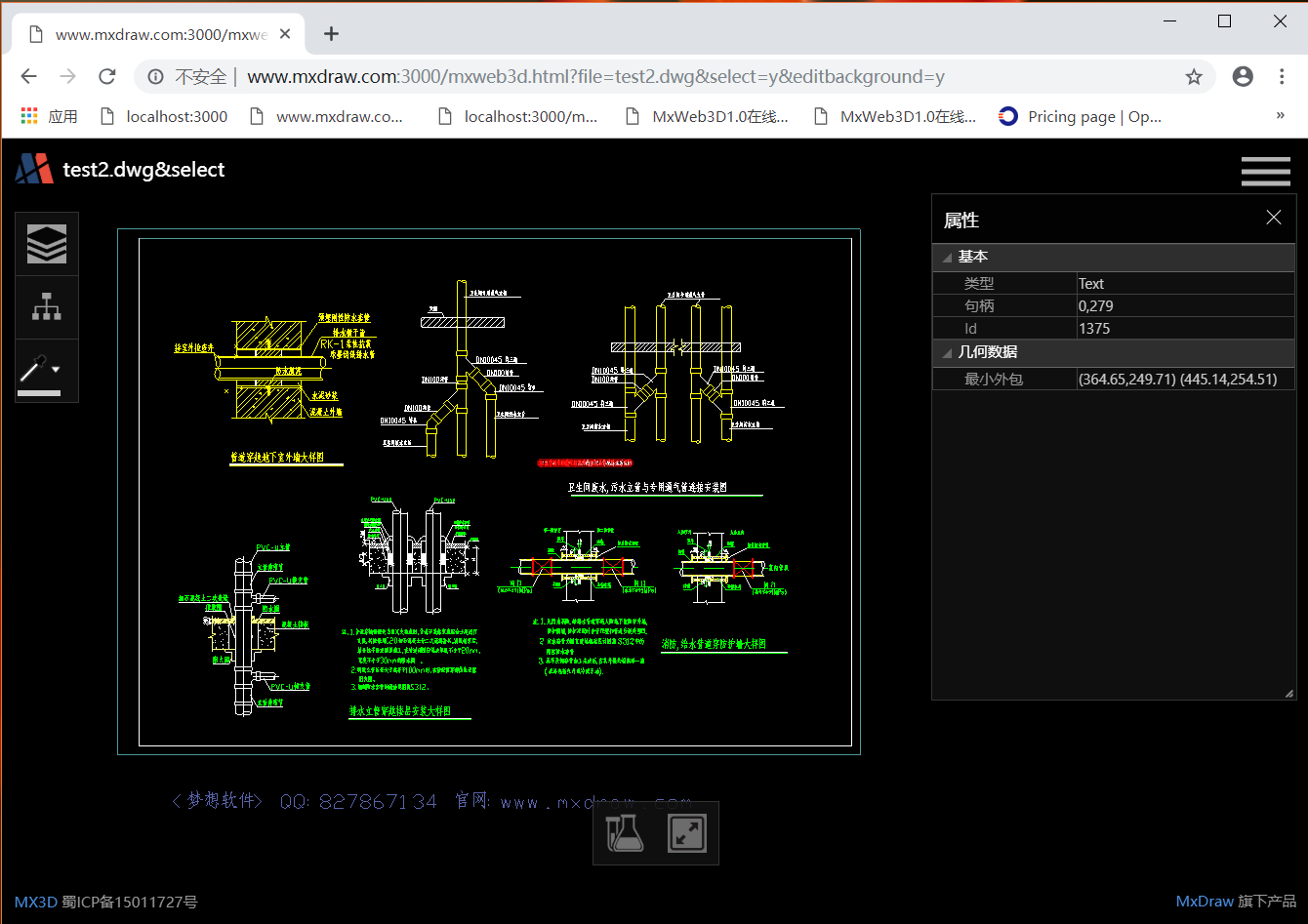Reload the page
Image resolution: width=1308 pixels, height=924 pixels.
(107, 76)
